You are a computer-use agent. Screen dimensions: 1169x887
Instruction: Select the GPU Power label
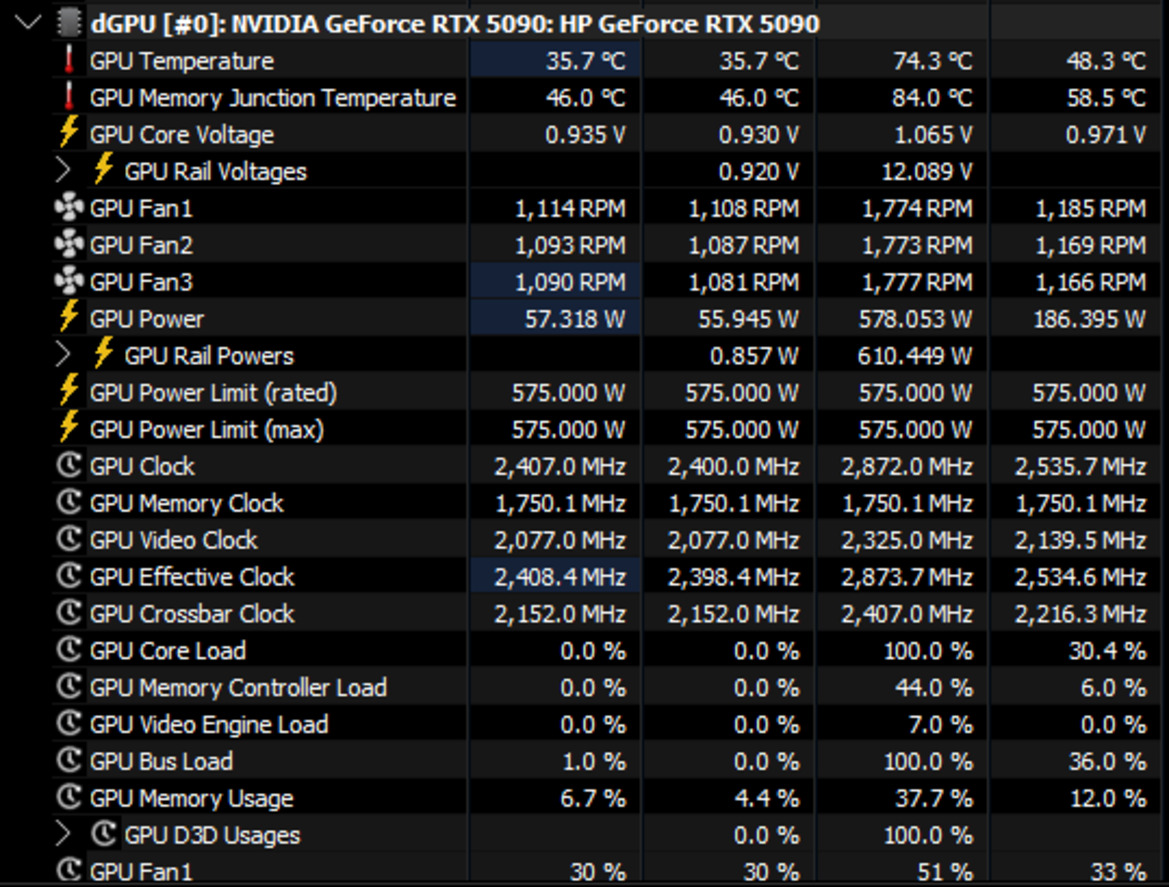tap(147, 319)
